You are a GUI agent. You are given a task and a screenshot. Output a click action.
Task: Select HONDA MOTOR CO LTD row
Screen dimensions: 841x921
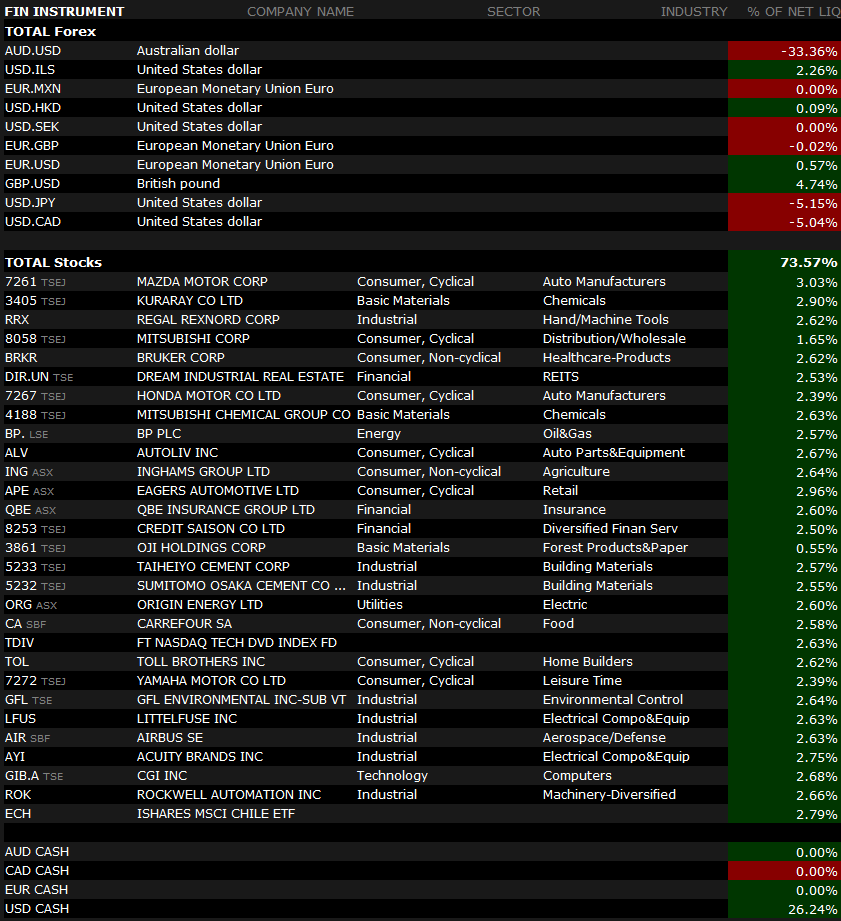pyautogui.click(x=420, y=396)
